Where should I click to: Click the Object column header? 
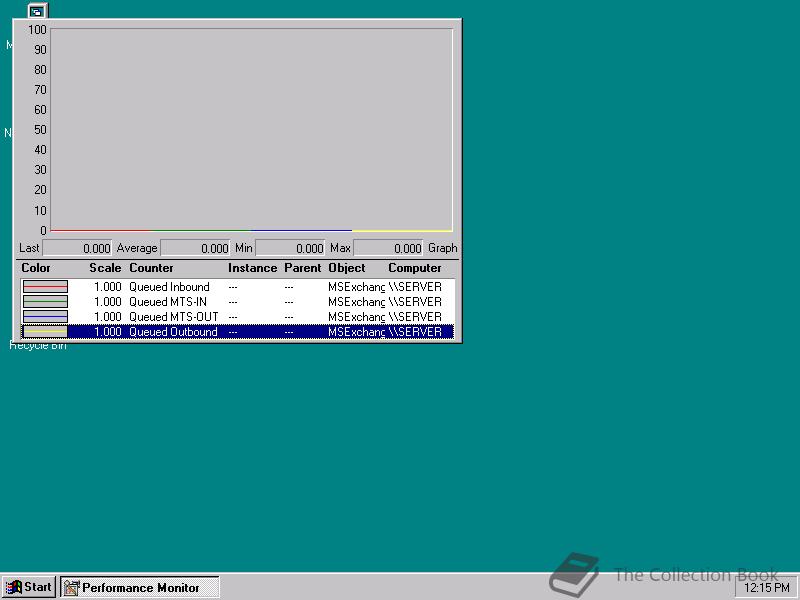(347, 268)
